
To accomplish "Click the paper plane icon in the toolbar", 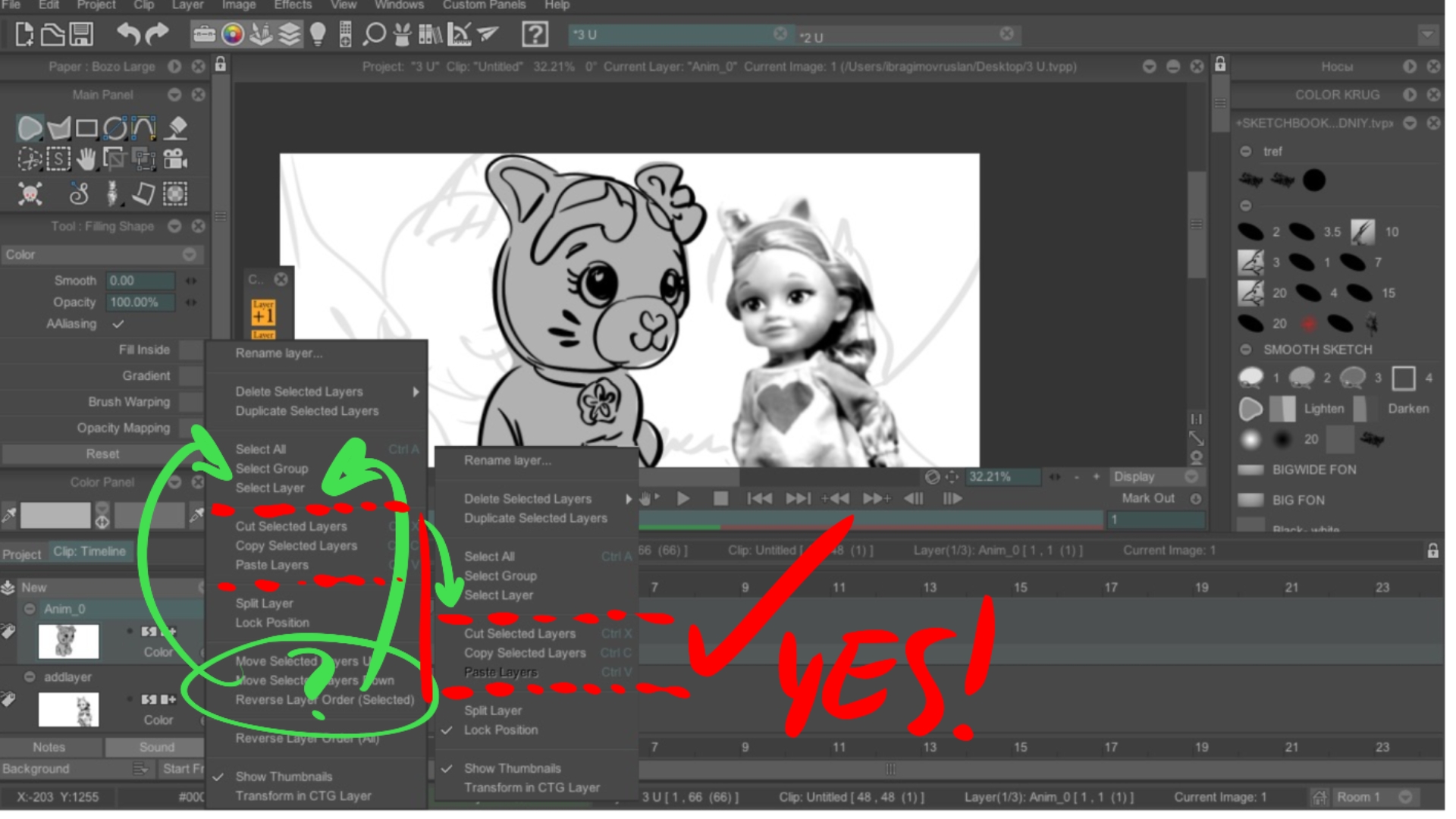I will (488, 34).
